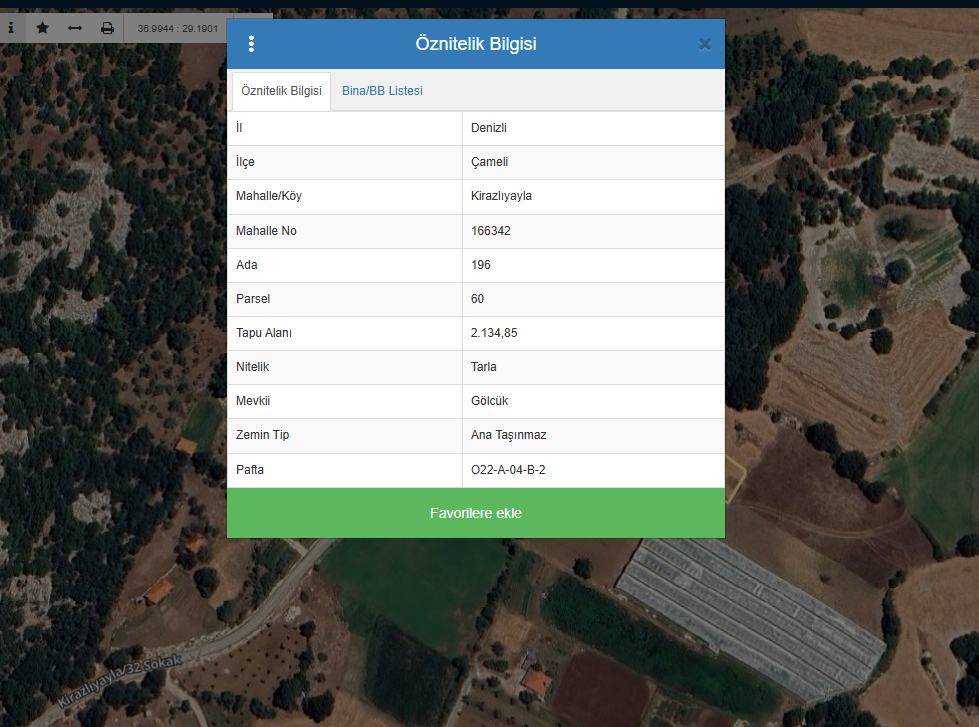Open favorites via the star icon

[x=42, y=28]
